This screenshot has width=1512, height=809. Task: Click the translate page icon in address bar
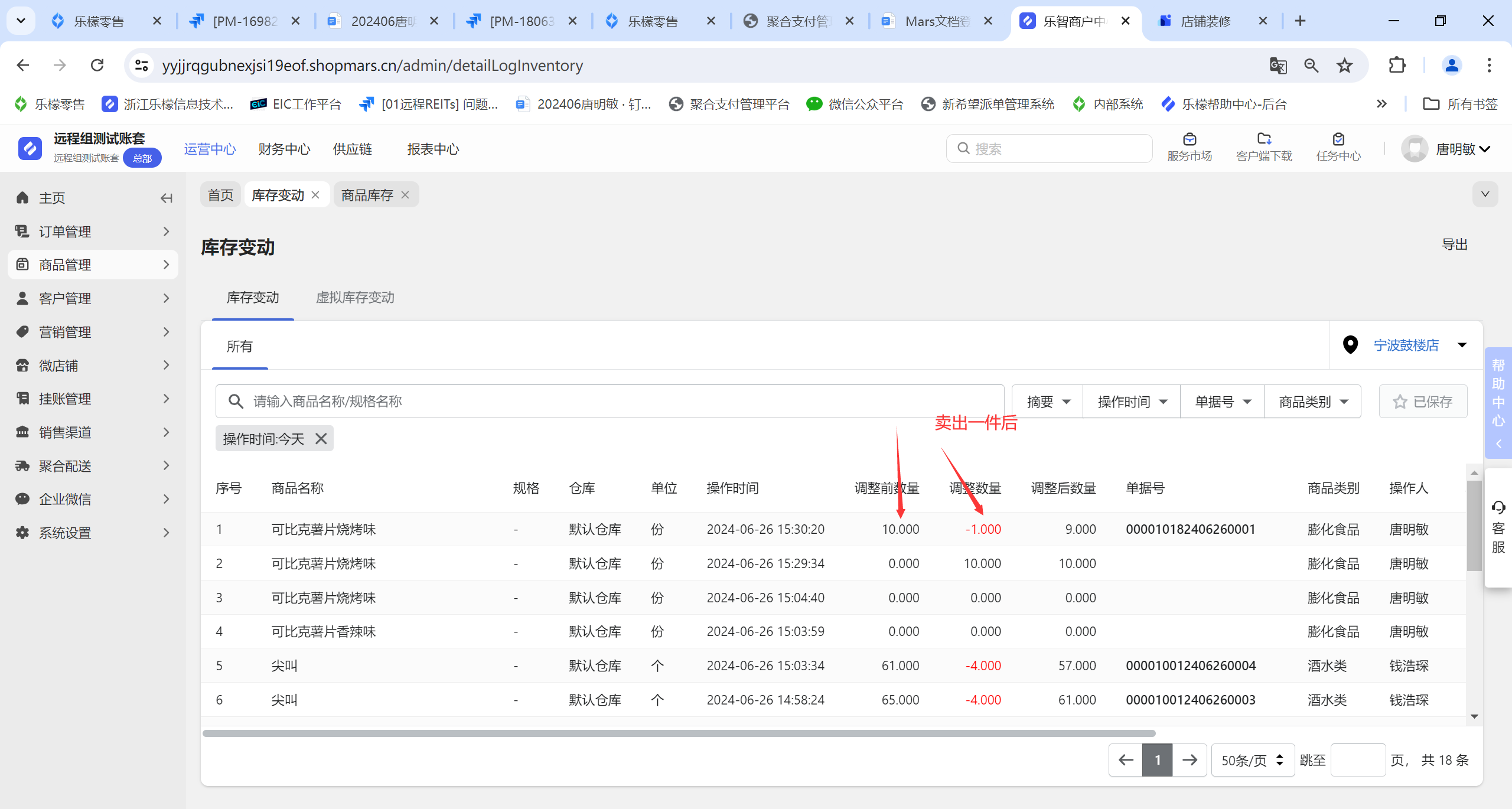click(x=1278, y=66)
